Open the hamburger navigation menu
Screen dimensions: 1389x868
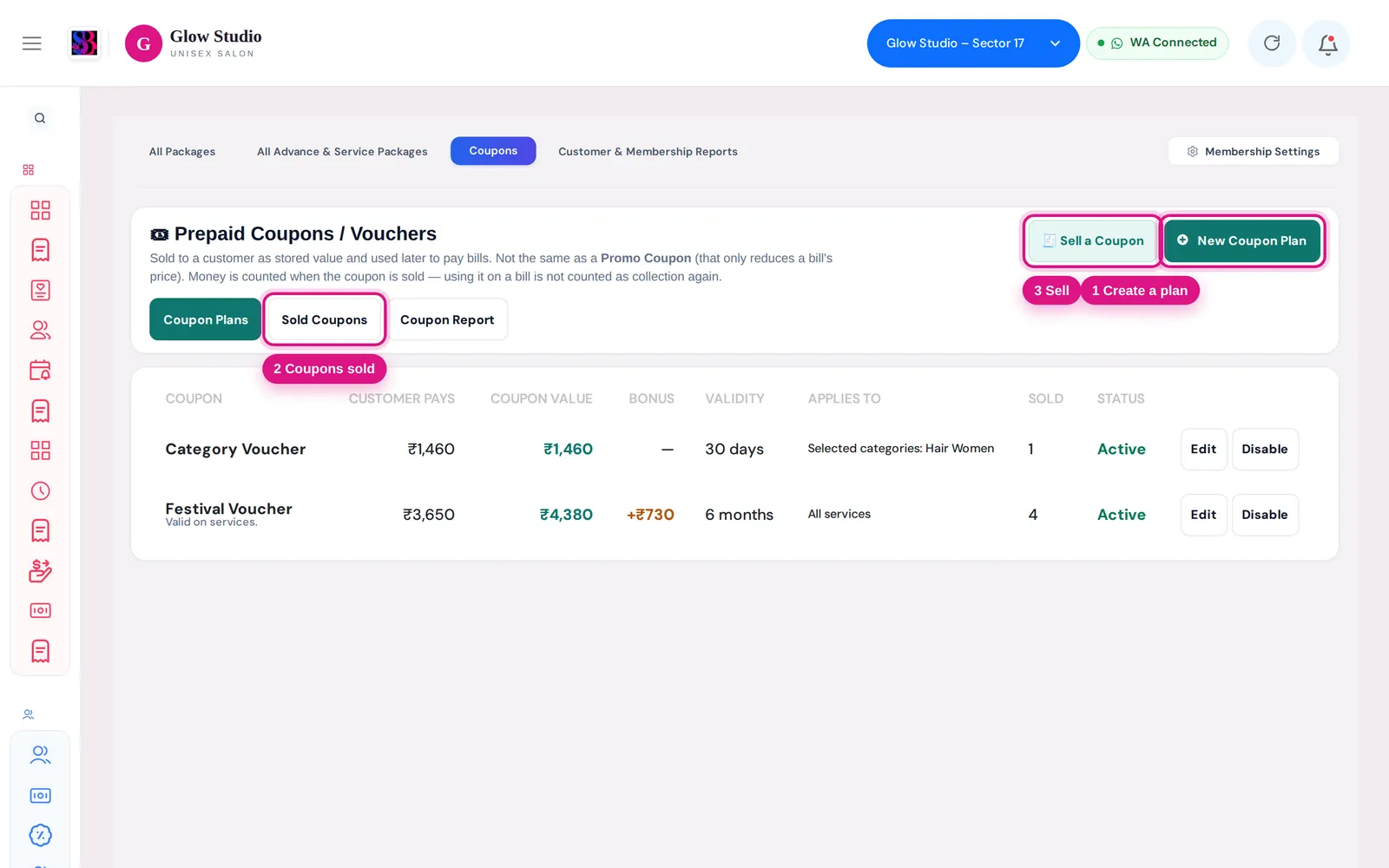(x=32, y=43)
